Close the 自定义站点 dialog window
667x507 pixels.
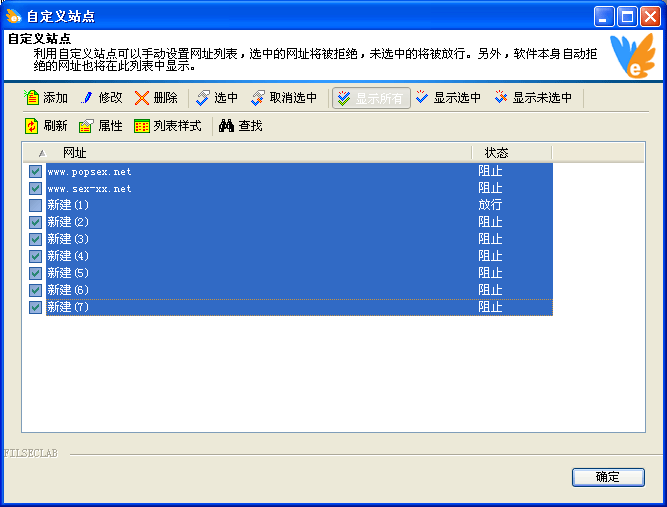click(650, 16)
